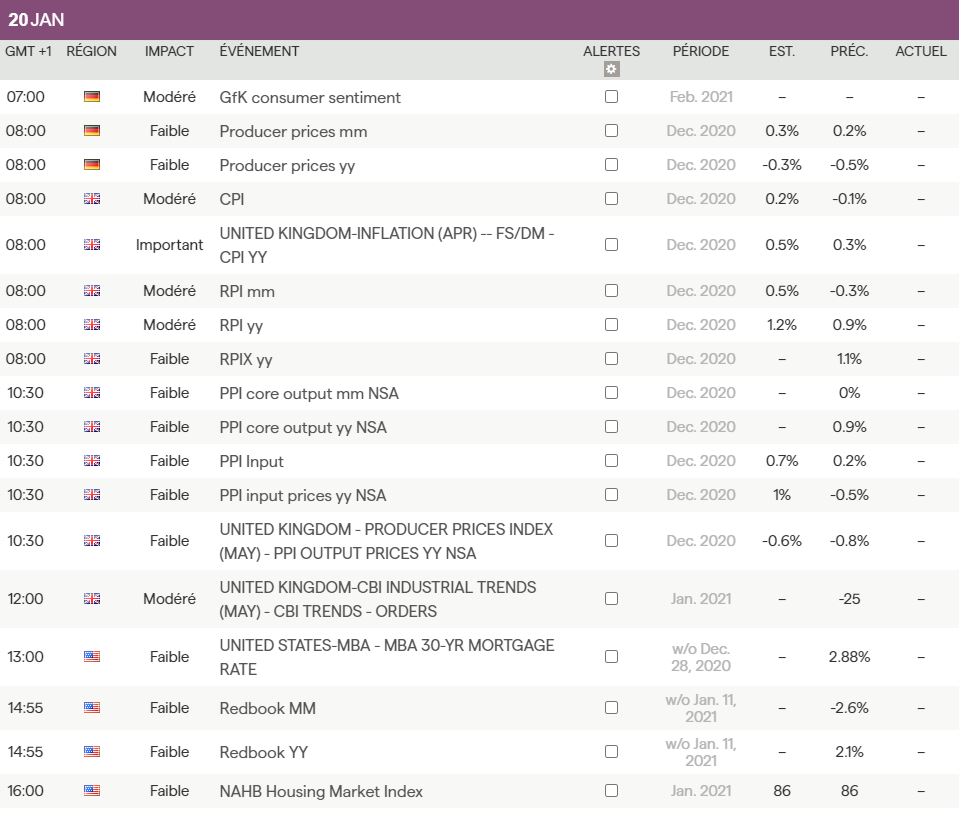Check the alert box for Redbook YY
Viewport: 979px width, 819px height.
[612, 752]
